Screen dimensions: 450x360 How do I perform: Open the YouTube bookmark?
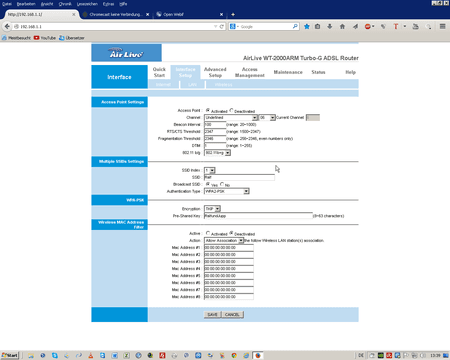[45, 38]
